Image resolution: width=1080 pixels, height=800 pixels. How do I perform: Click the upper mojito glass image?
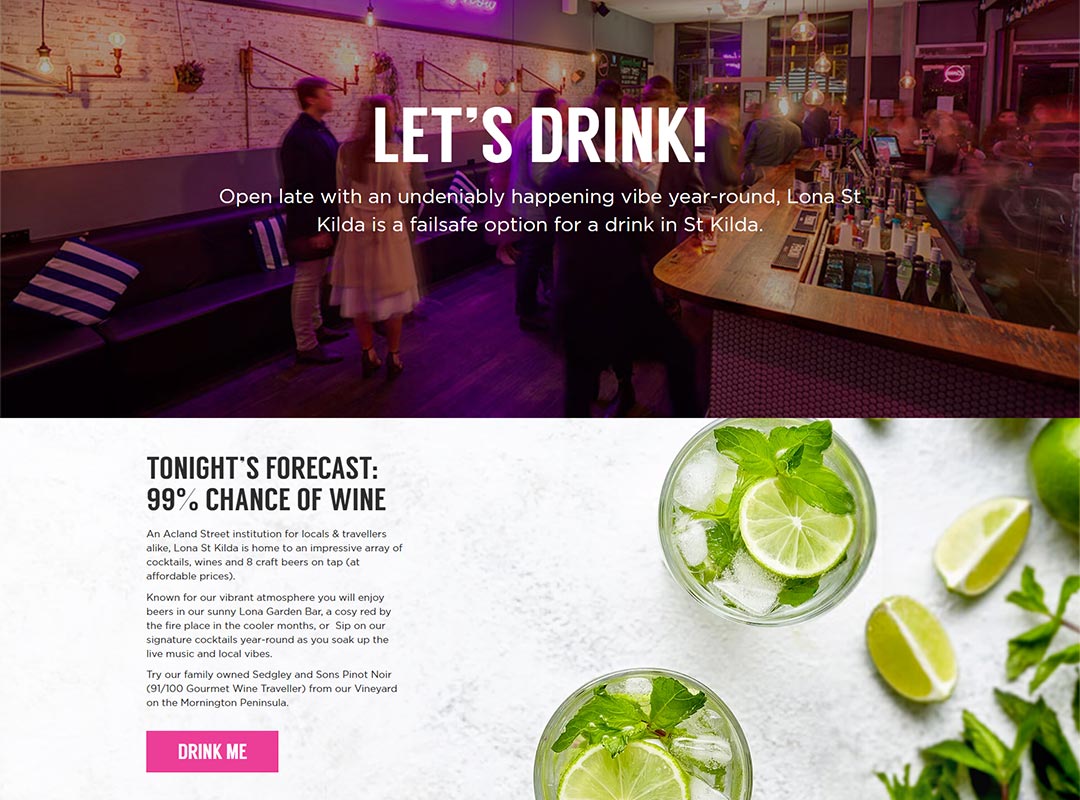767,522
